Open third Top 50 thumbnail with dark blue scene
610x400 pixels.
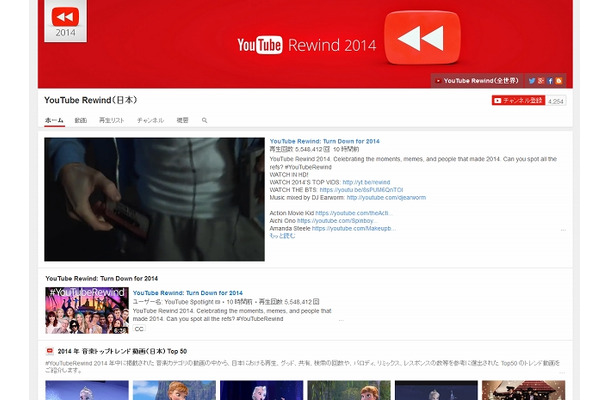[261, 390]
